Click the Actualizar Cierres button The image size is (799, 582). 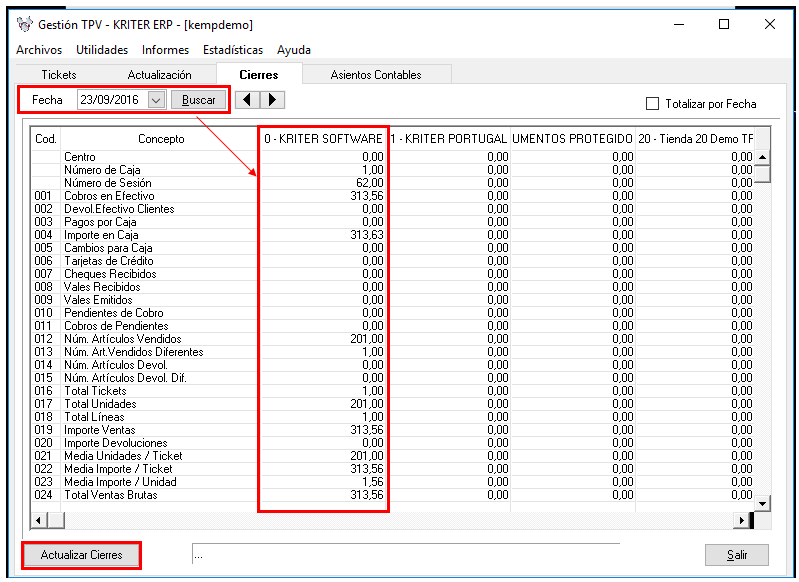click(x=82, y=554)
